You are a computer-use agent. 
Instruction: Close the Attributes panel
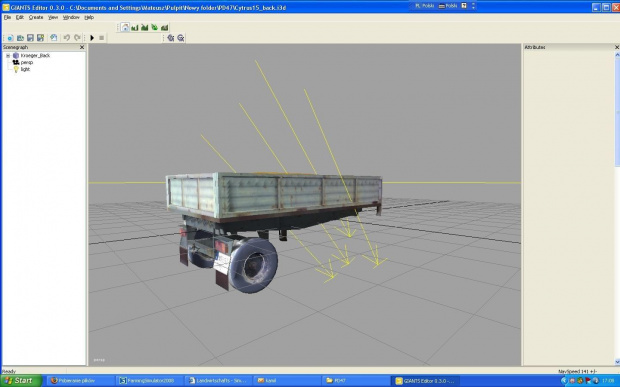(617, 47)
